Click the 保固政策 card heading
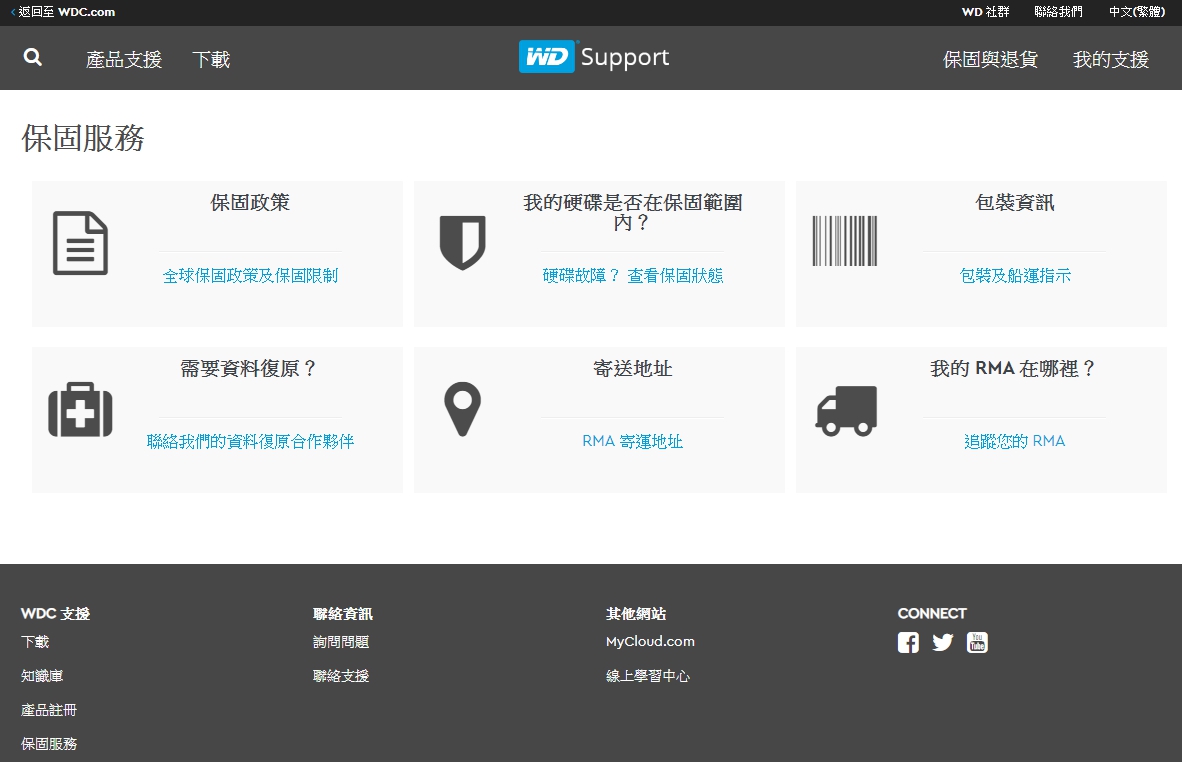 250,203
